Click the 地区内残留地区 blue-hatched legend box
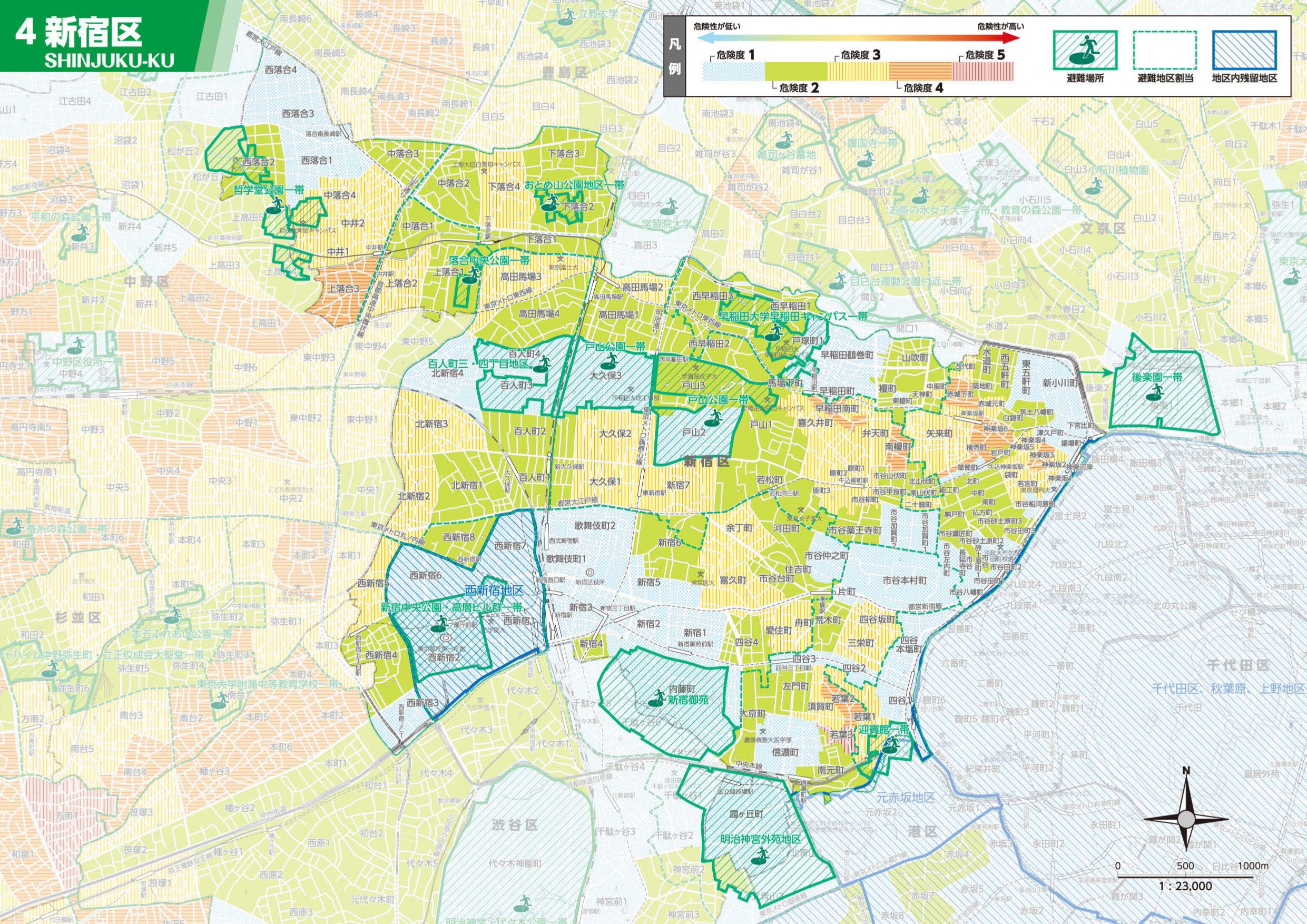Viewport: 1307px width, 924px height. click(1244, 50)
